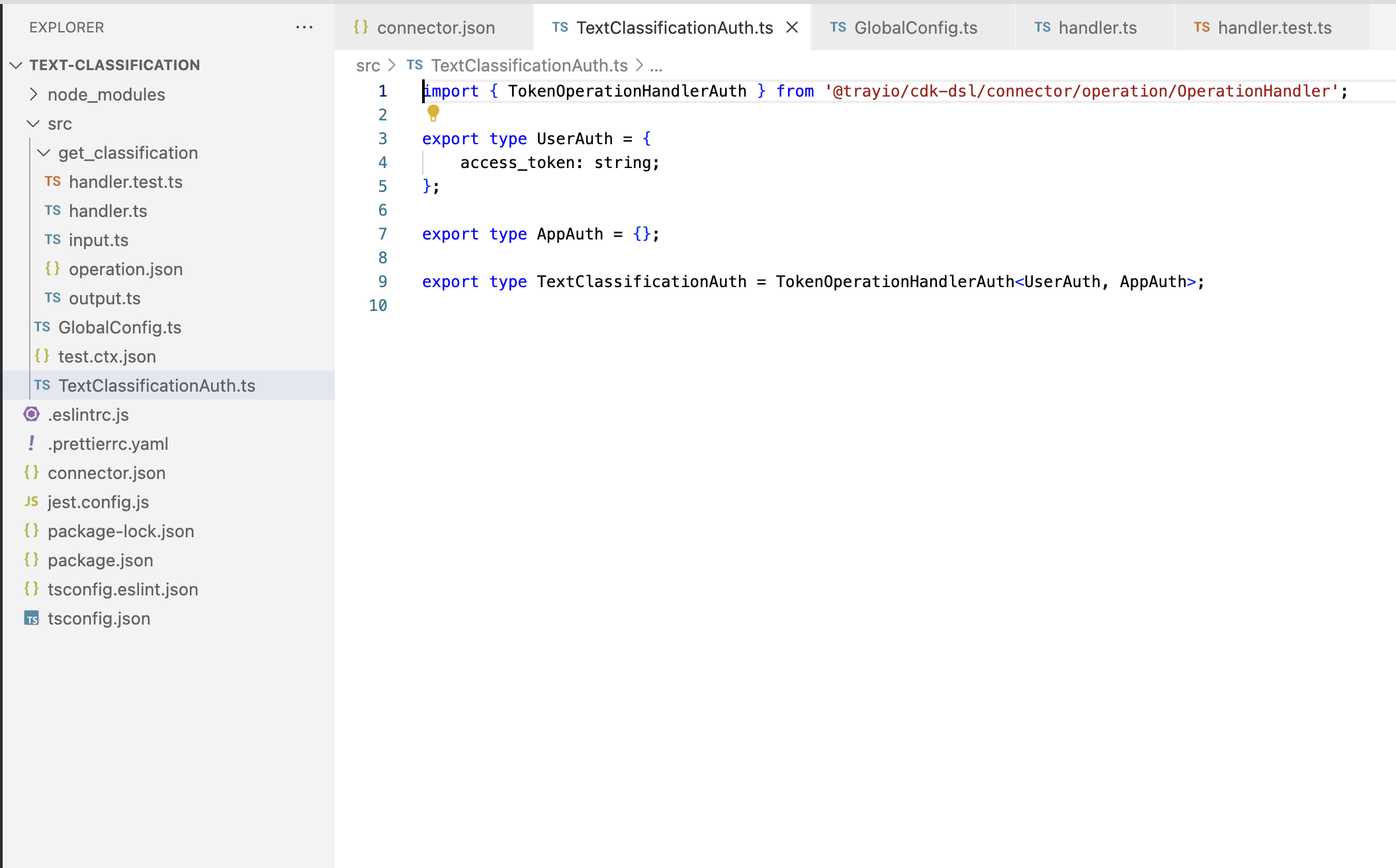Expand the node_modules folder
The width and height of the screenshot is (1396, 868).
coord(34,95)
